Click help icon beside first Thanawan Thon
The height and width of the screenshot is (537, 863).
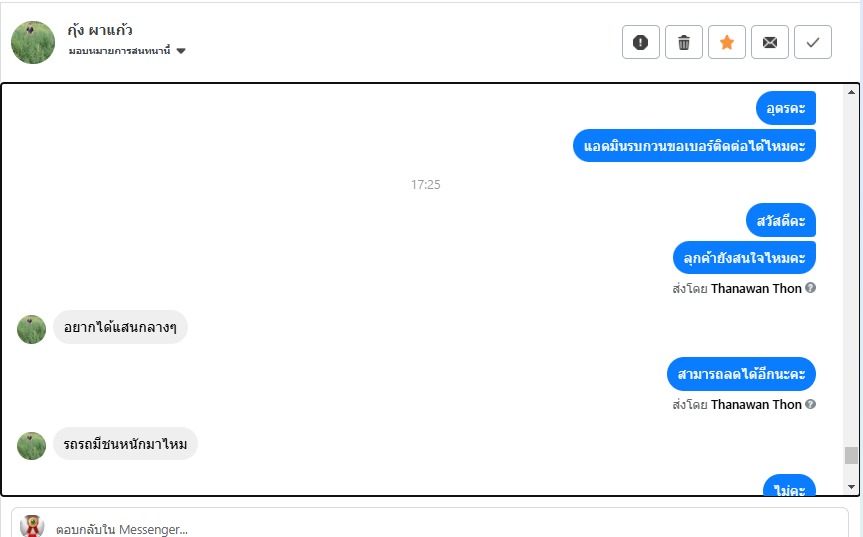click(810, 288)
